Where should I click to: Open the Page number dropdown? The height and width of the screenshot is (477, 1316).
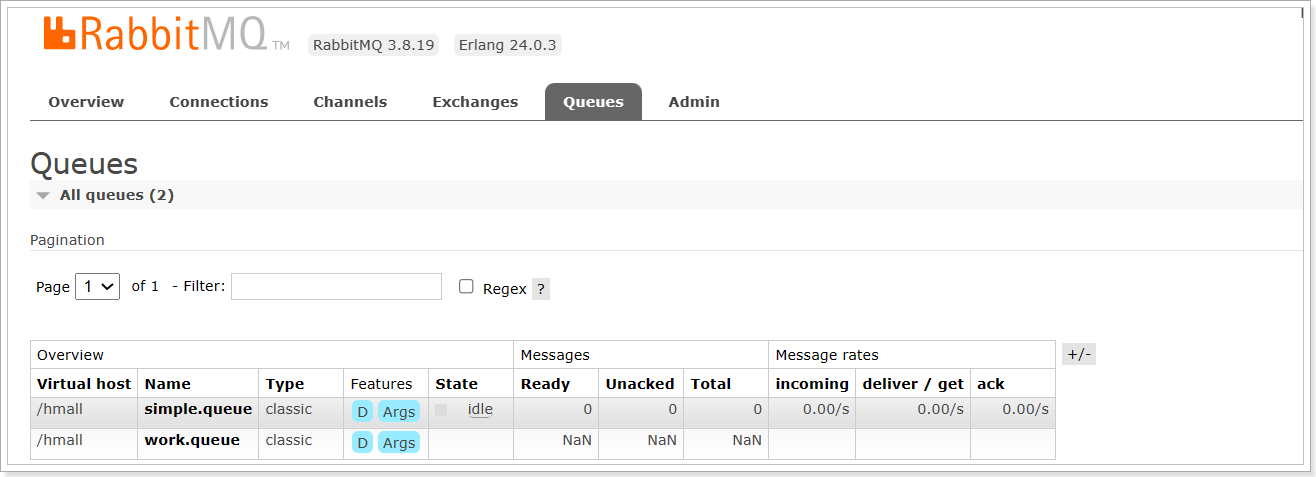(98, 286)
